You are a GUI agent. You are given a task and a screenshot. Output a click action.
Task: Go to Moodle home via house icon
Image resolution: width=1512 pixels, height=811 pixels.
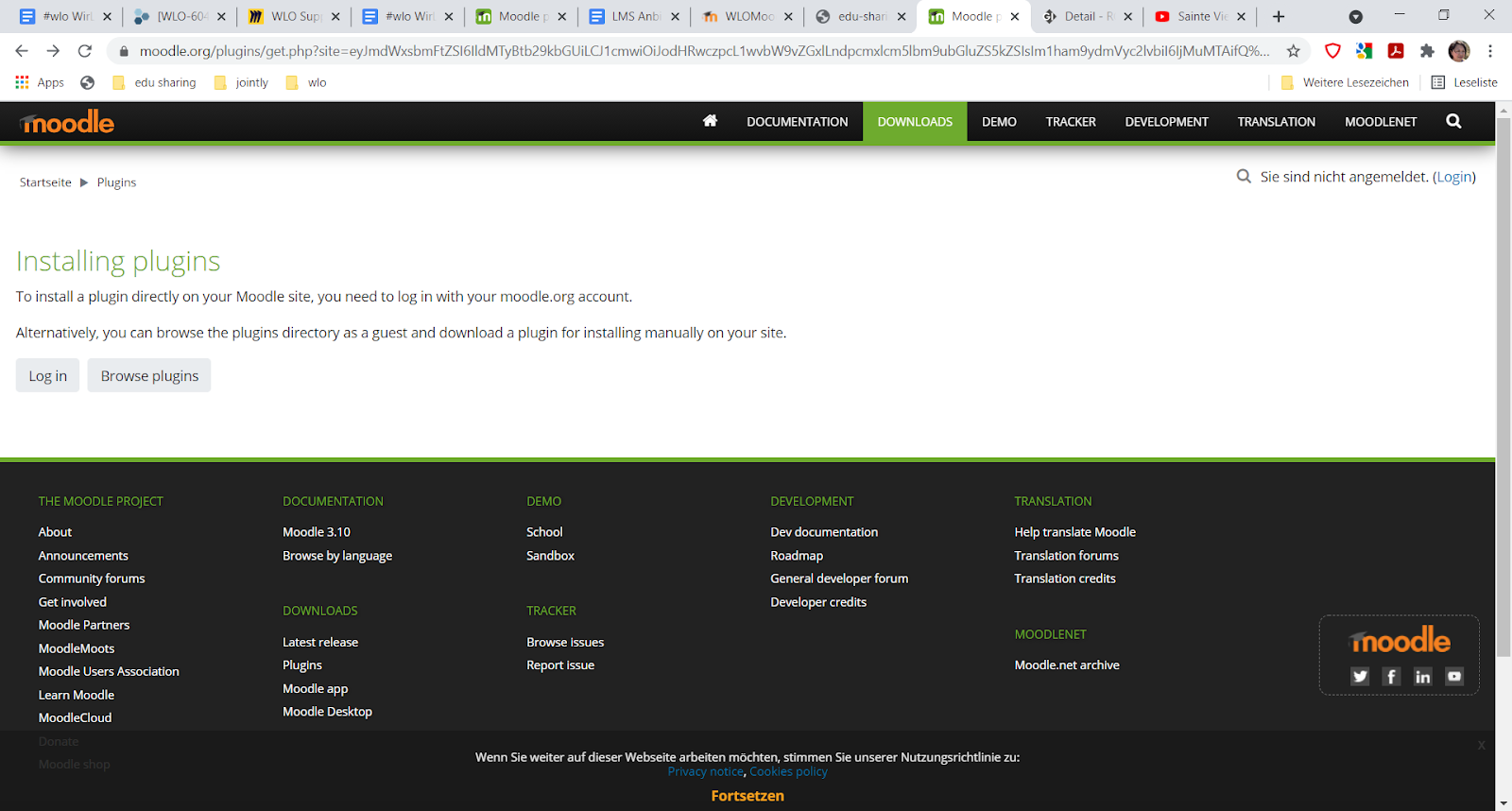tap(710, 121)
